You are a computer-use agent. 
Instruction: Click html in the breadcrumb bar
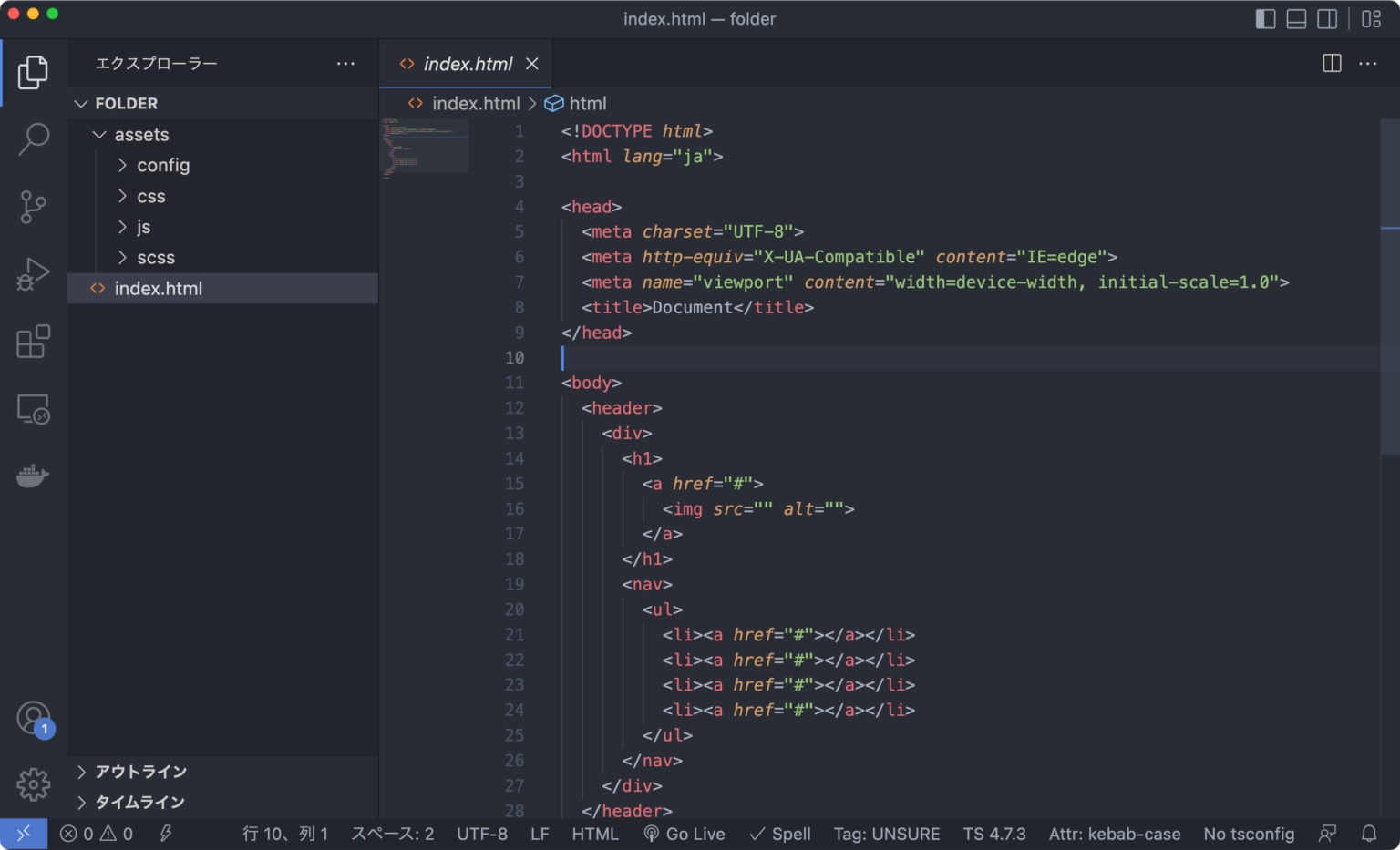[x=588, y=103]
